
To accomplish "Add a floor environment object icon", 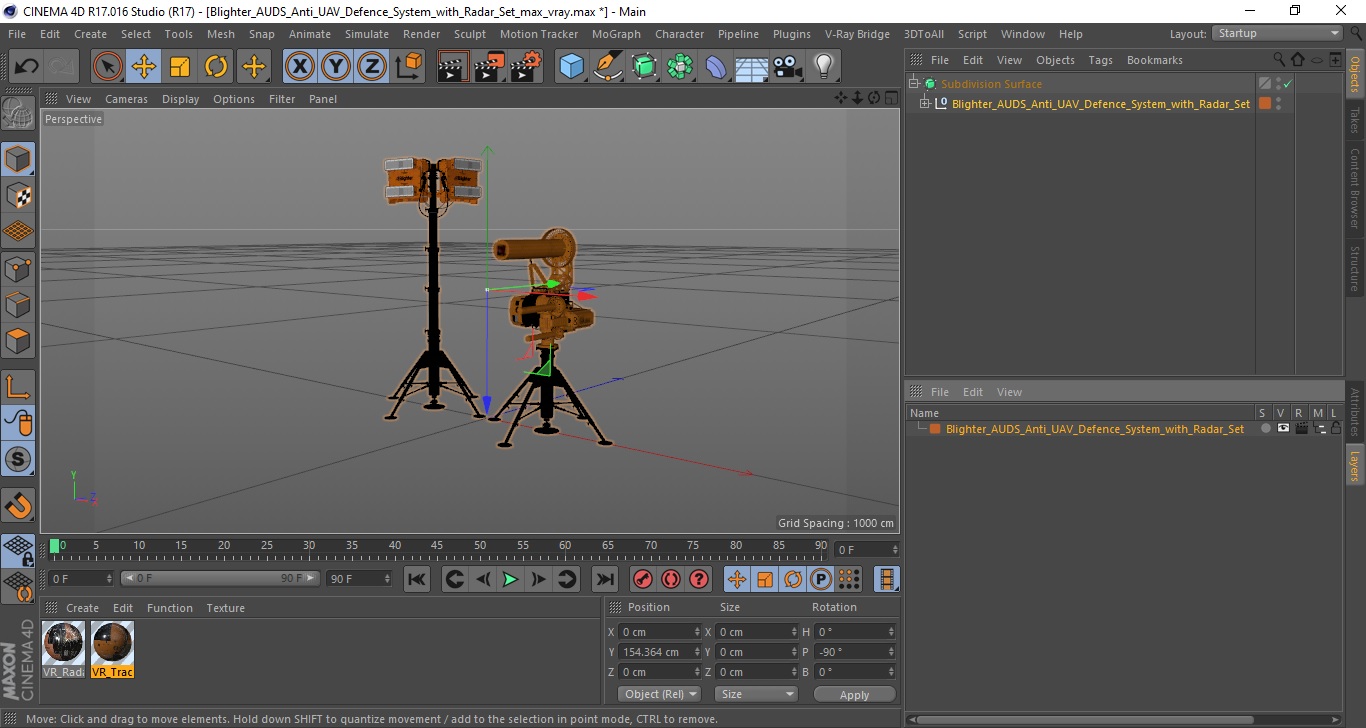I will 752,67.
